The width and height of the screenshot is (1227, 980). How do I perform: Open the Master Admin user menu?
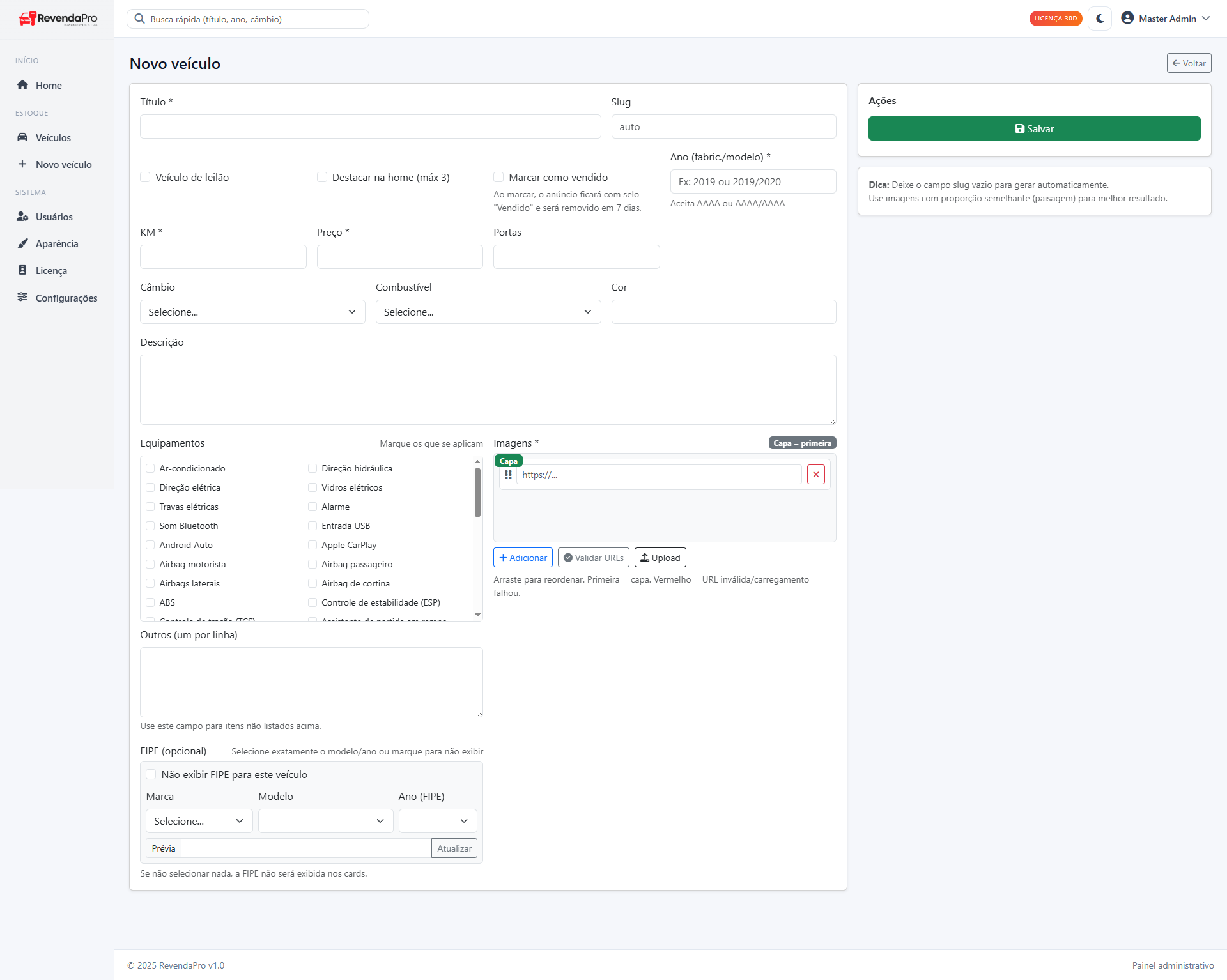[1166, 19]
